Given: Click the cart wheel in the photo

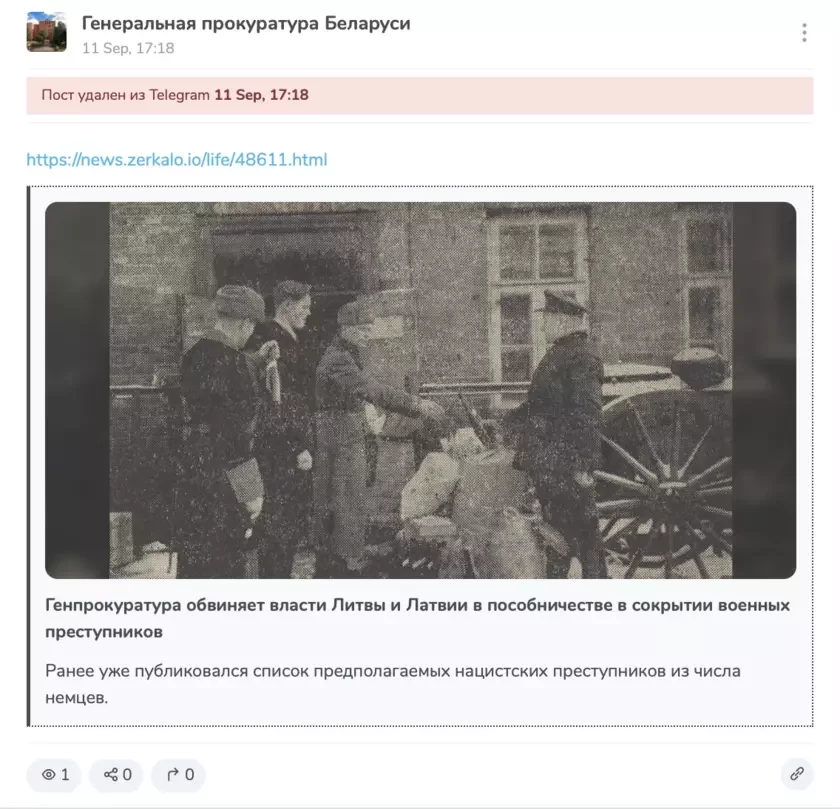Looking at the screenshot, I should [664, 482].
